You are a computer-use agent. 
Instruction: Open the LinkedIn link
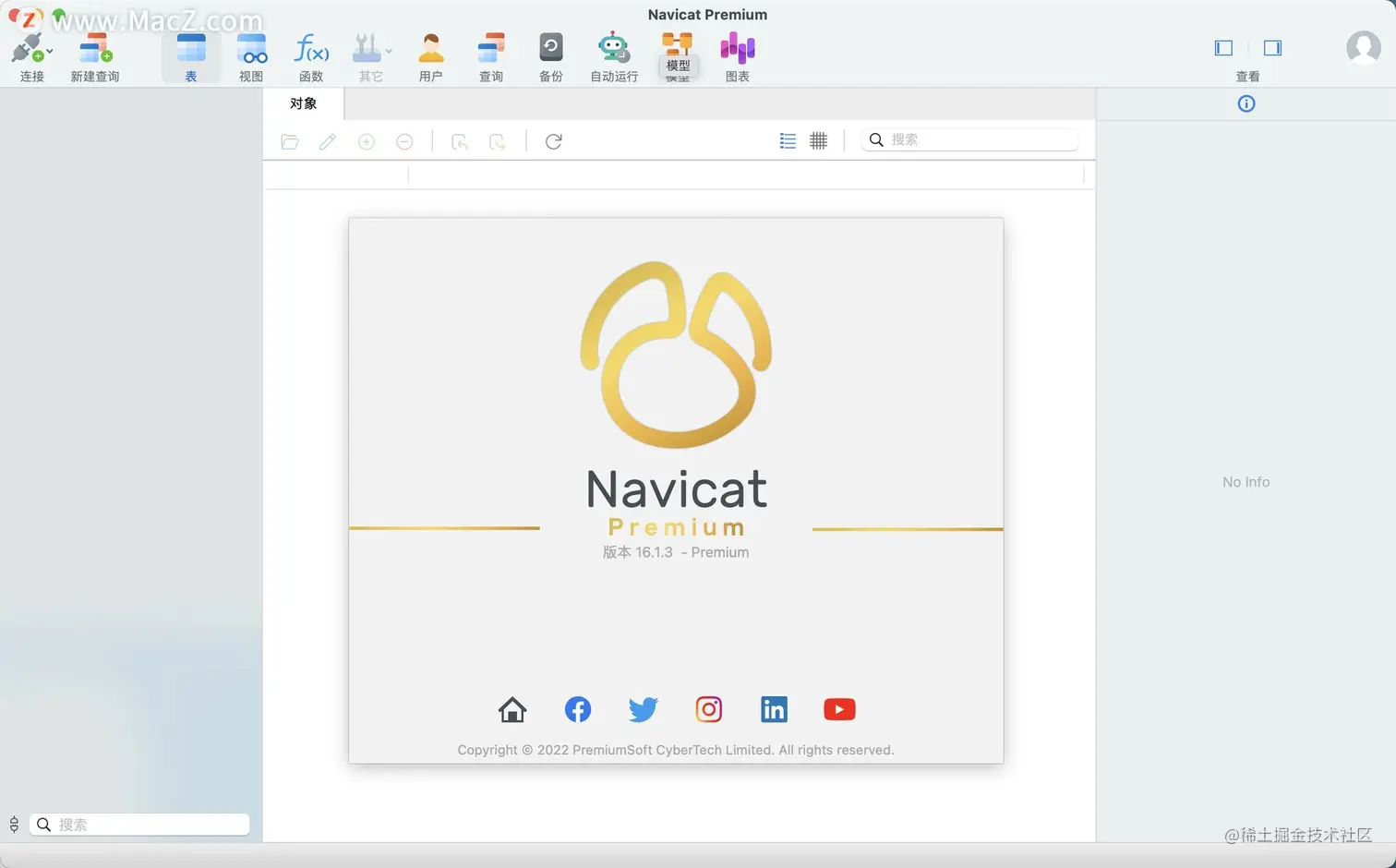(774, 709)
